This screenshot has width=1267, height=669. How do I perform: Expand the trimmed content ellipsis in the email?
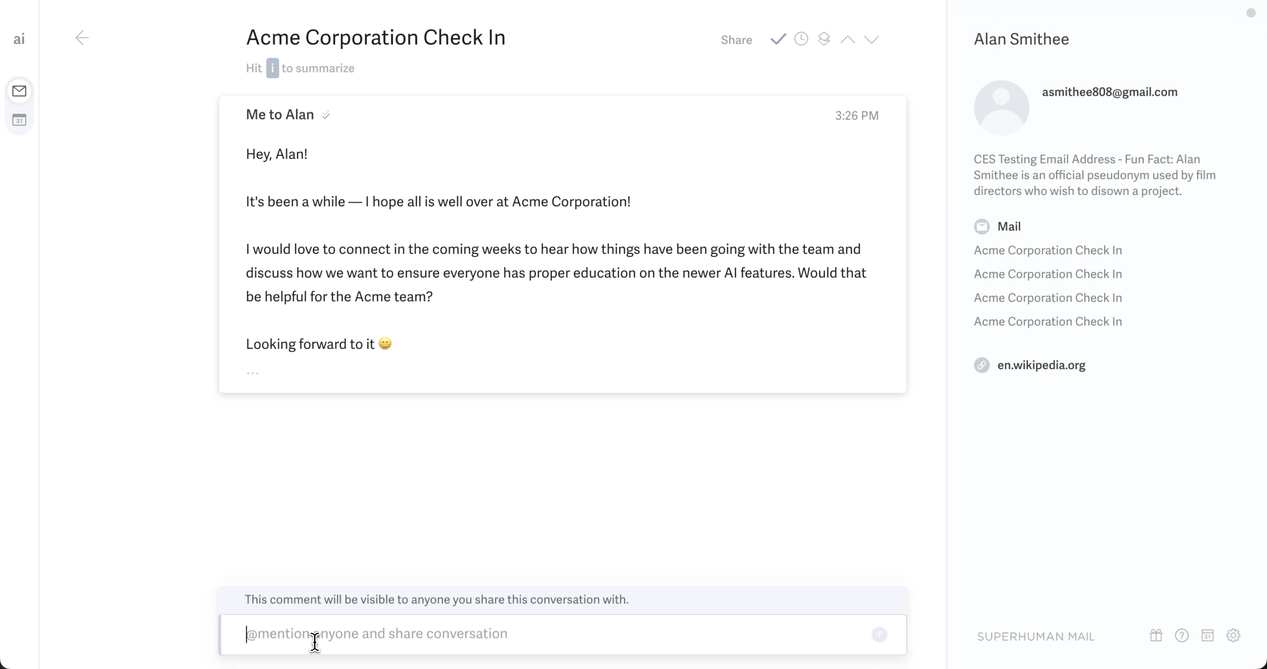[x=253, y=372]
